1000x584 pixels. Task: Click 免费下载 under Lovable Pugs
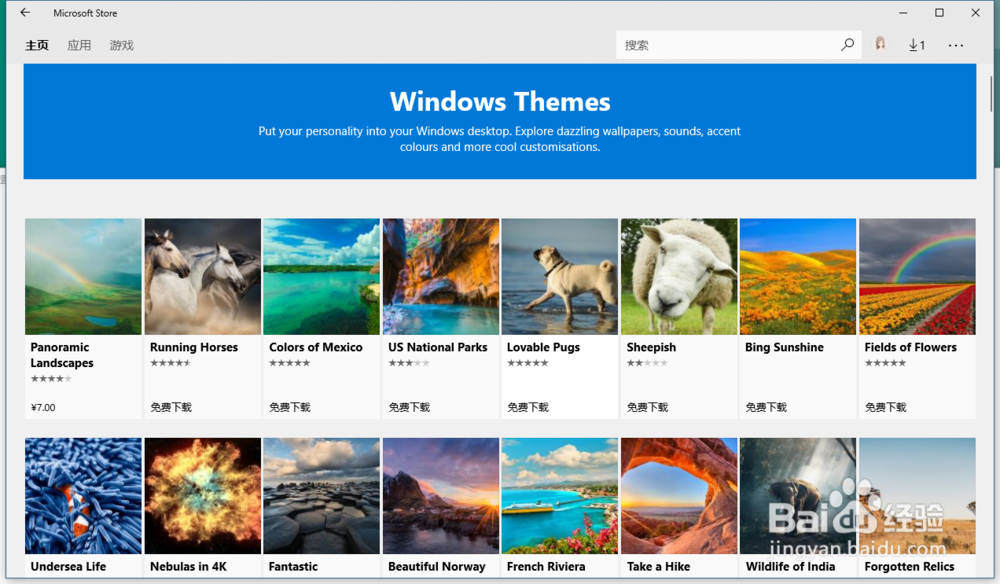tap(527, 407)
